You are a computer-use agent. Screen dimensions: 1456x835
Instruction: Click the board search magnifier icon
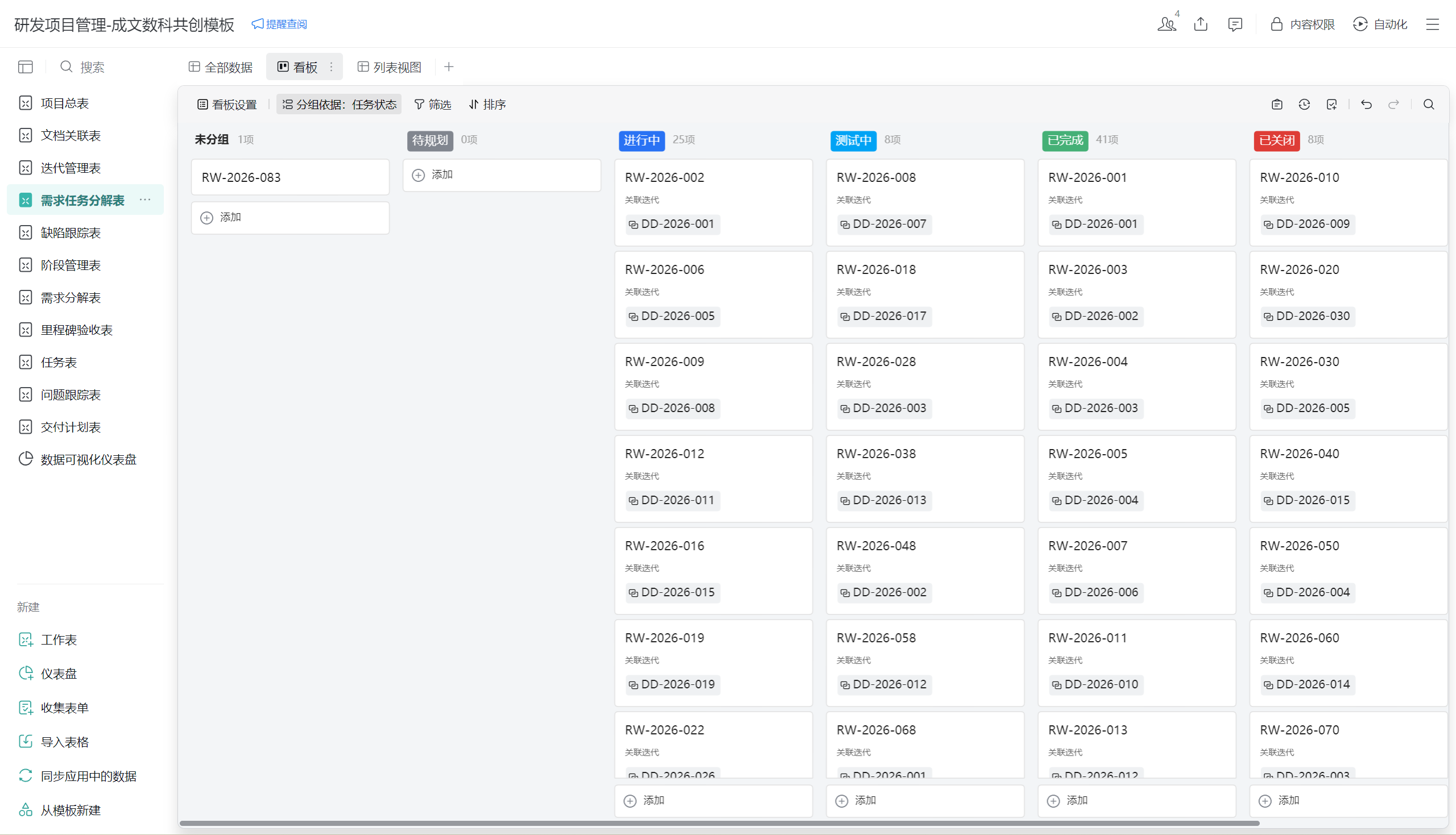1429,105
